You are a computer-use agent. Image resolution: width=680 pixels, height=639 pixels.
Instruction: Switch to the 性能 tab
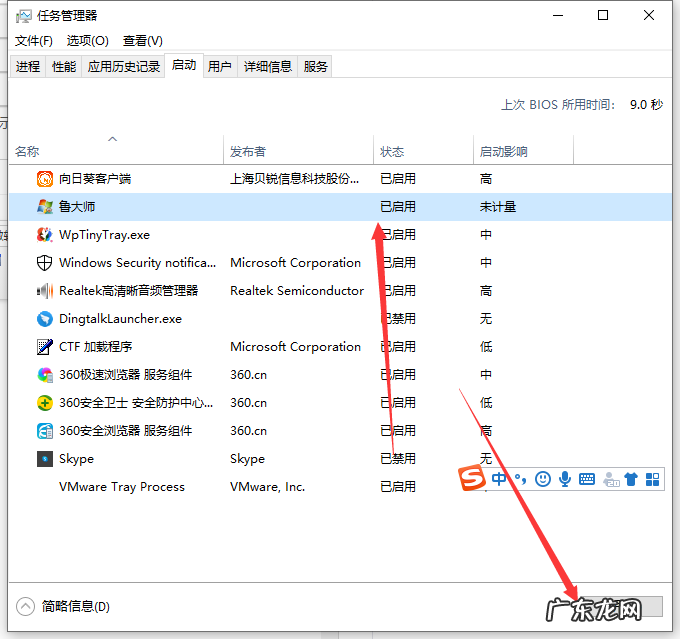pyautogui.click(x=64, y=66)
